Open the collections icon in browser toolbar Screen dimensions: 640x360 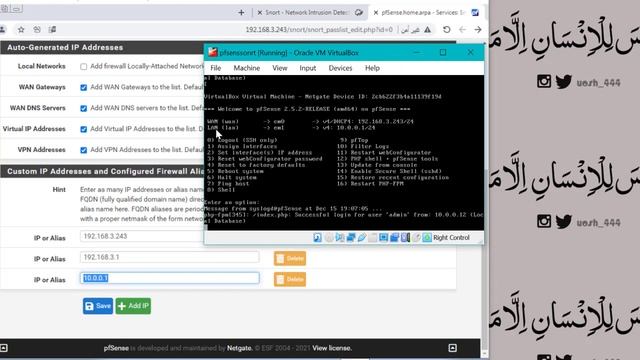pyautogui.click(x=52, y=29)
